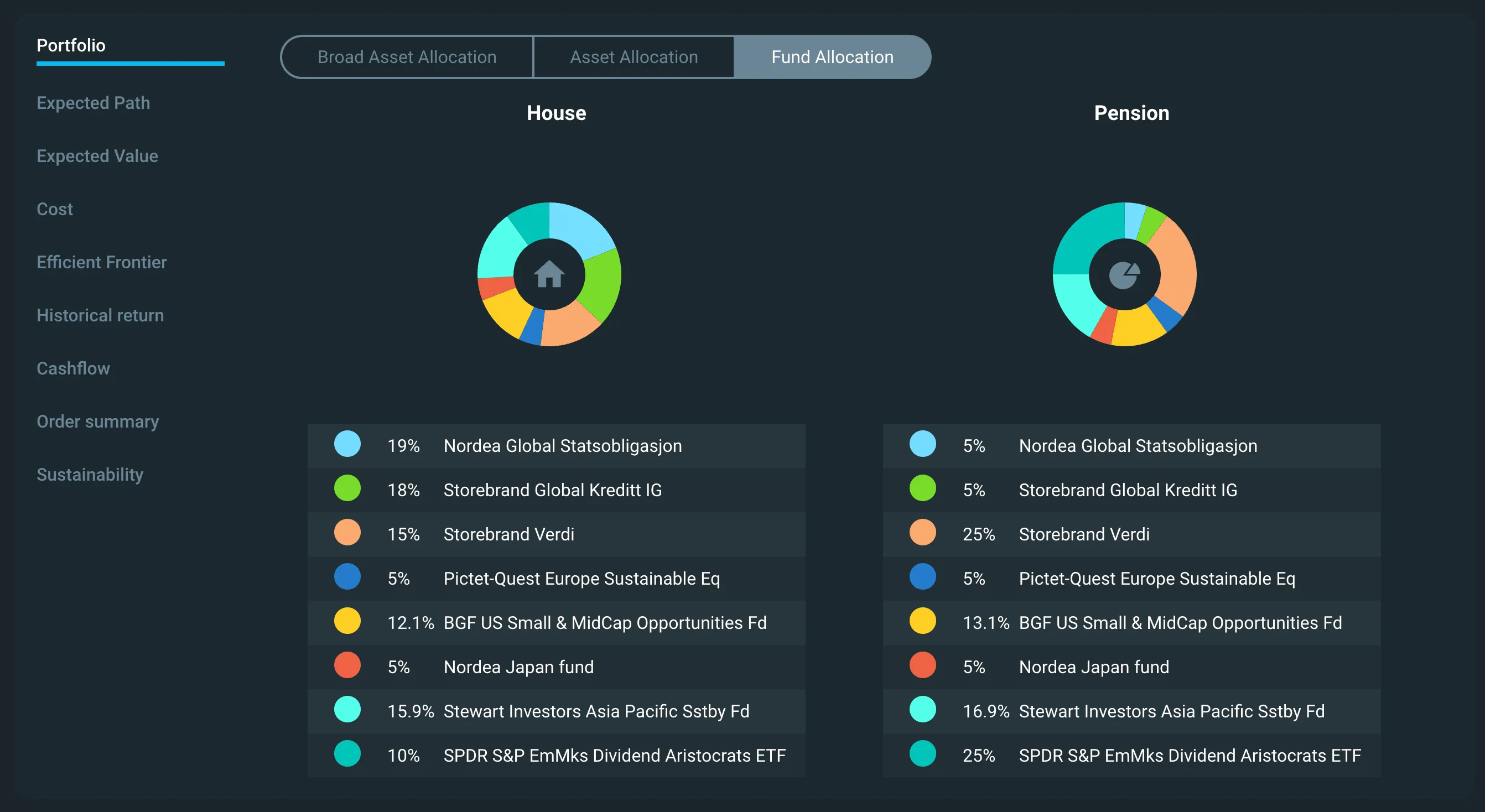Click Pension red Nordea Japan fund swatch

(x=922, y=665)
